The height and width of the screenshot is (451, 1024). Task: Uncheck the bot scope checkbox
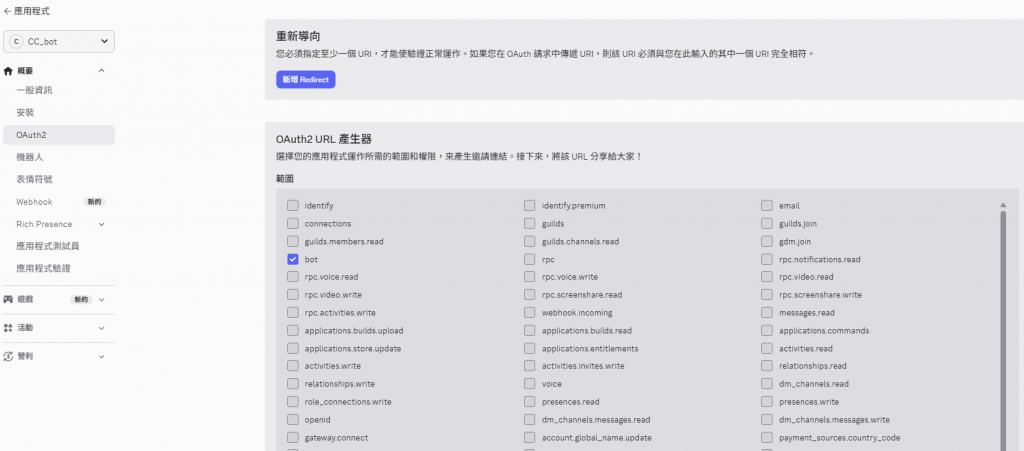coord(293,259)
